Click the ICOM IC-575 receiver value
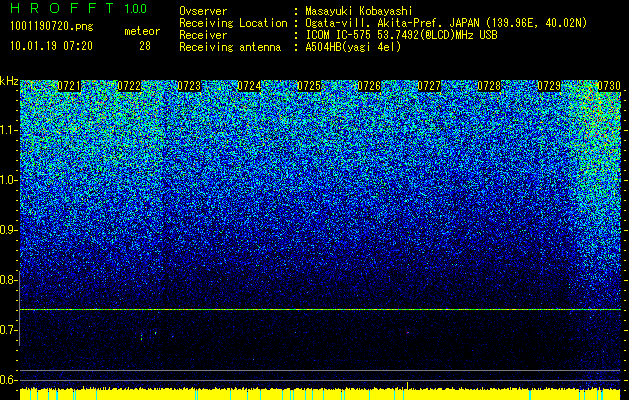The image size is (629, 400). pos(401,35)
